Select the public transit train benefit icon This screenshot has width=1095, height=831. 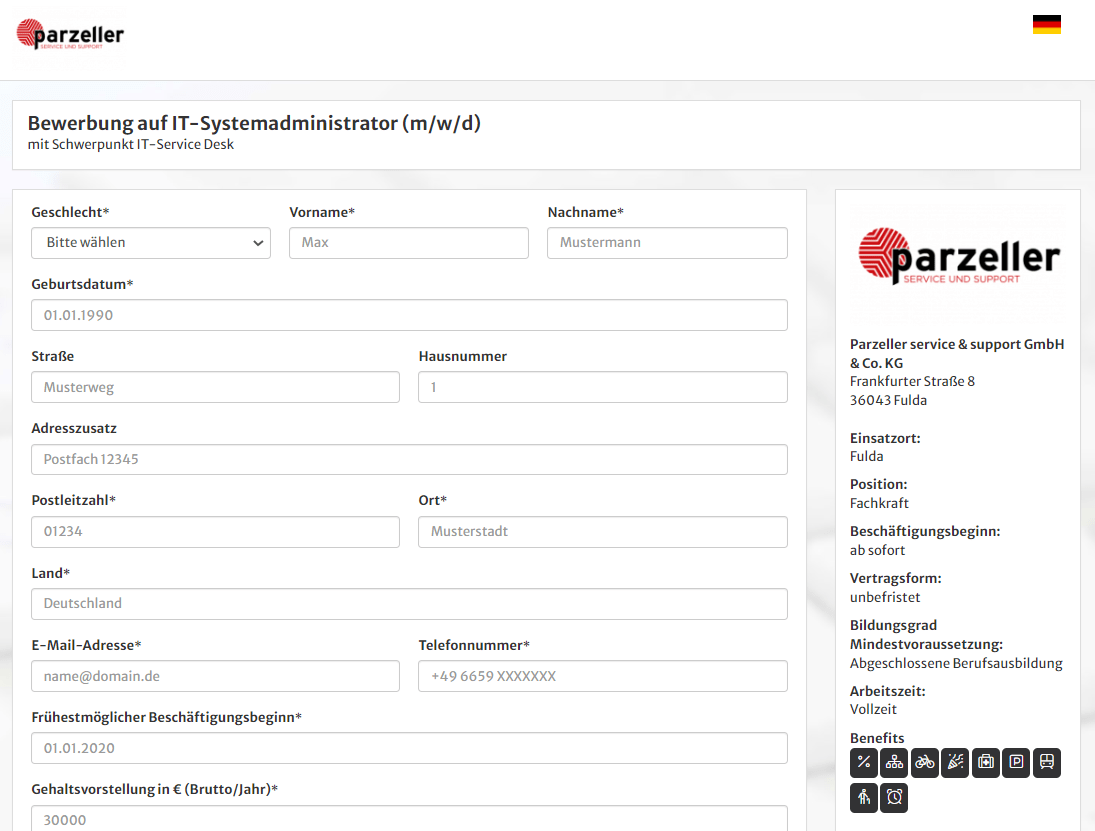1046,762
